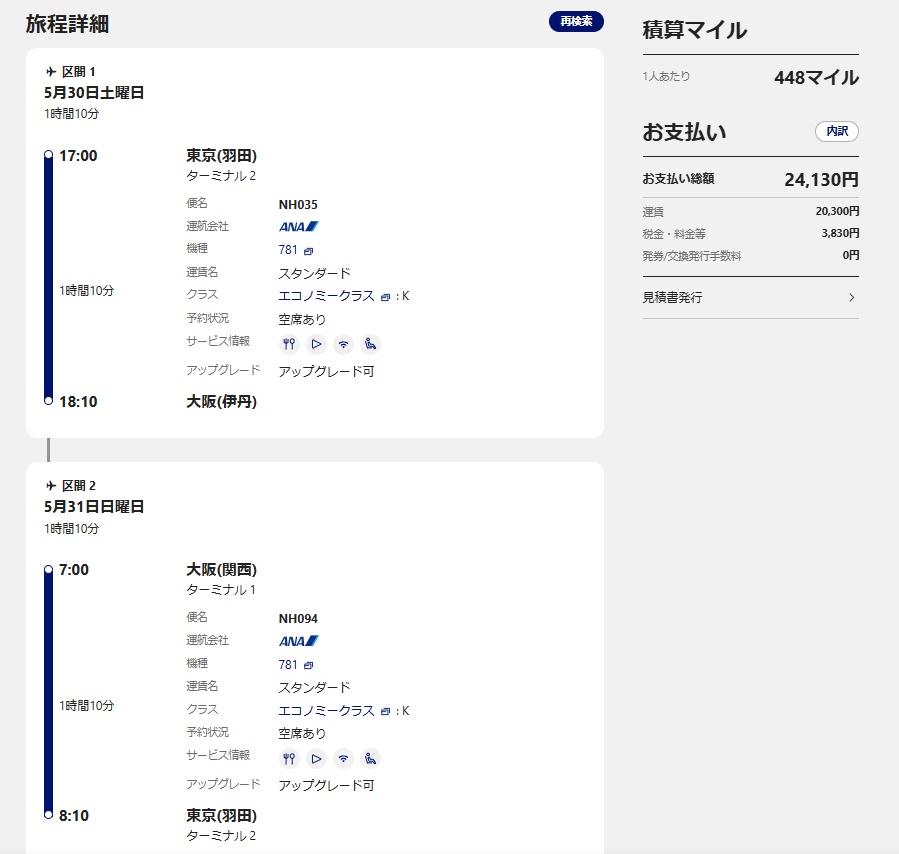Click the Wi-Fi service icon for NH035
899x854 pixels.
click(343, 344)
